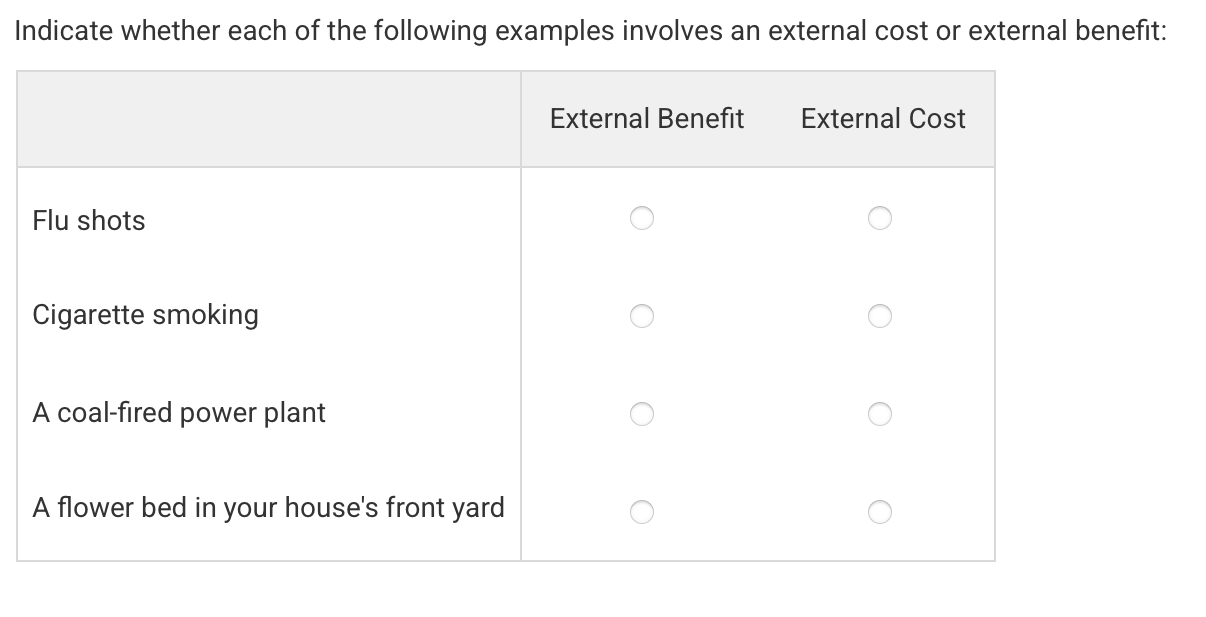Mark Cigarette smoking as an external cost

pos(880,315)
